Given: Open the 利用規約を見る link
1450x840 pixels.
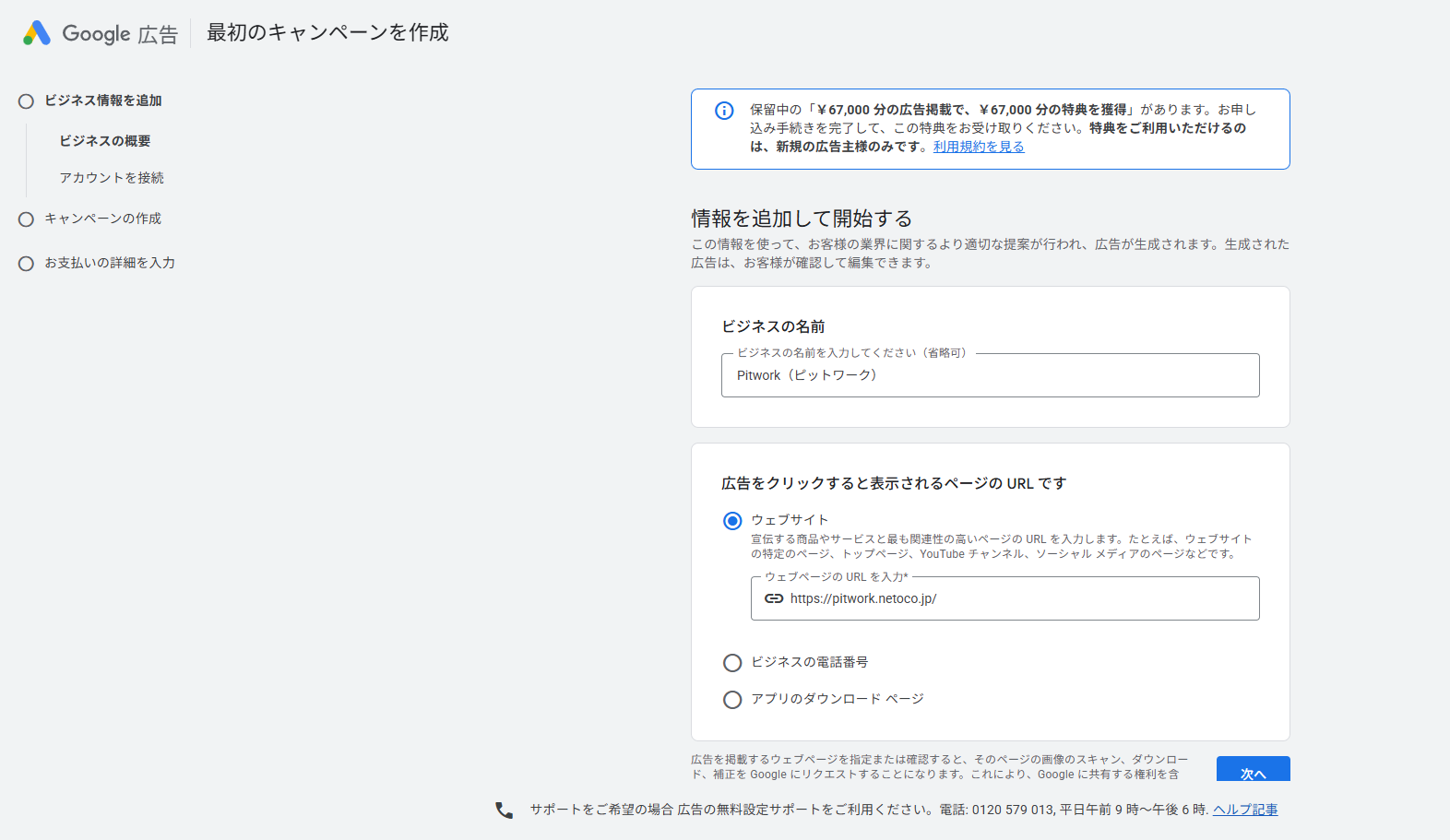Looking at the screenshot, I should 979,147.
